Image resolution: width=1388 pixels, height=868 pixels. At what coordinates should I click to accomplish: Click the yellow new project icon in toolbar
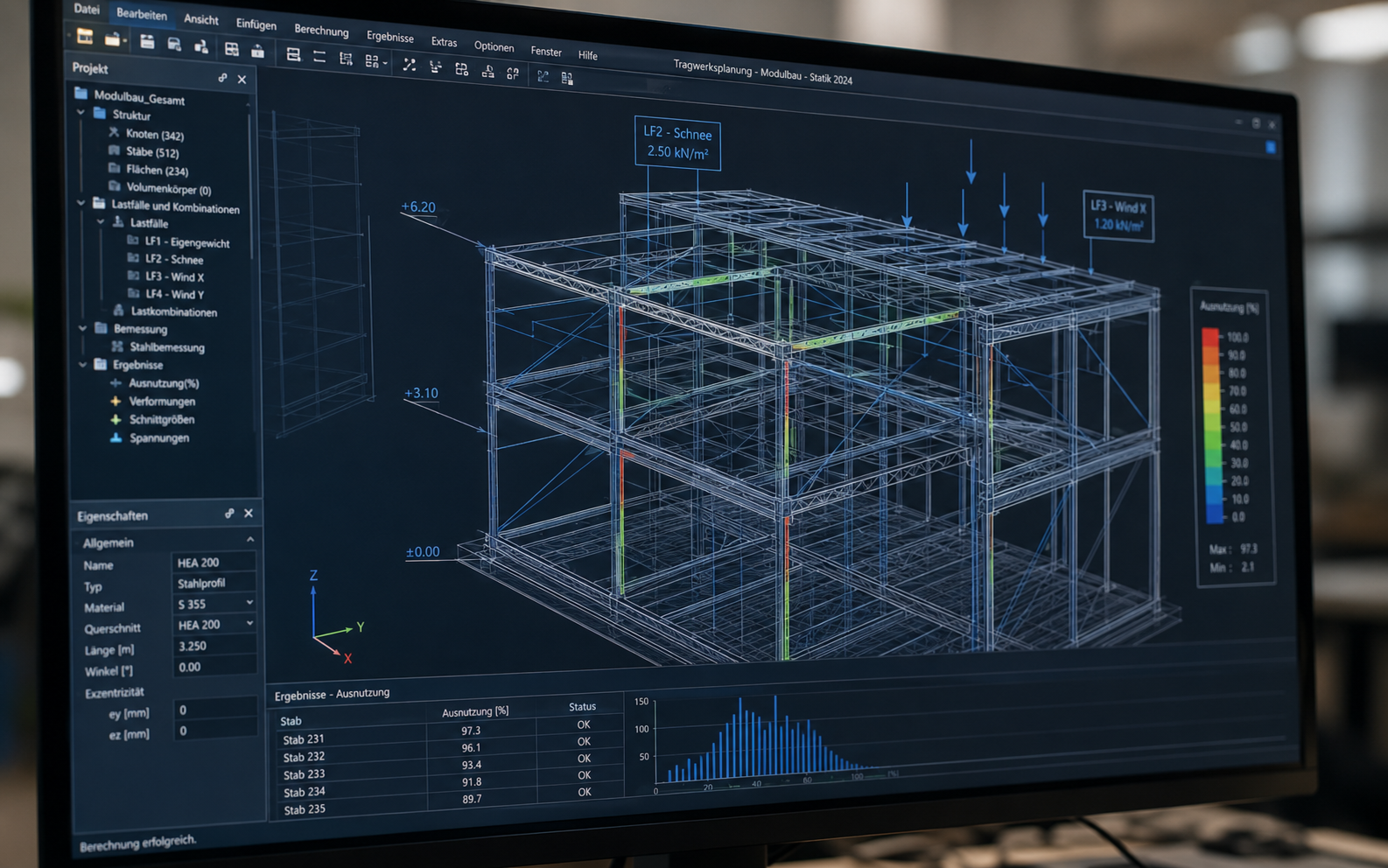[85, 36]
